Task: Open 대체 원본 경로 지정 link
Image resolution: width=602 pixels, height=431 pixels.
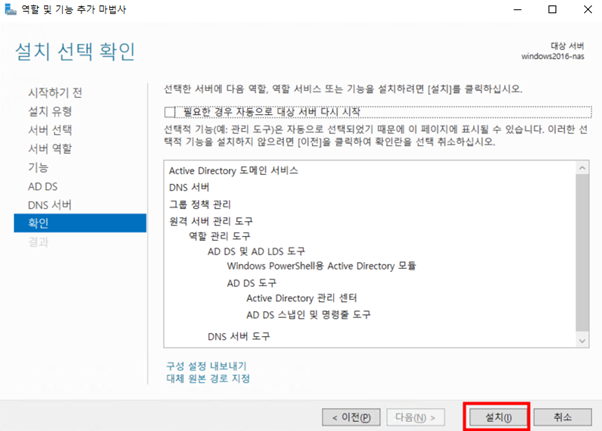Action: (x=208, y=378)
